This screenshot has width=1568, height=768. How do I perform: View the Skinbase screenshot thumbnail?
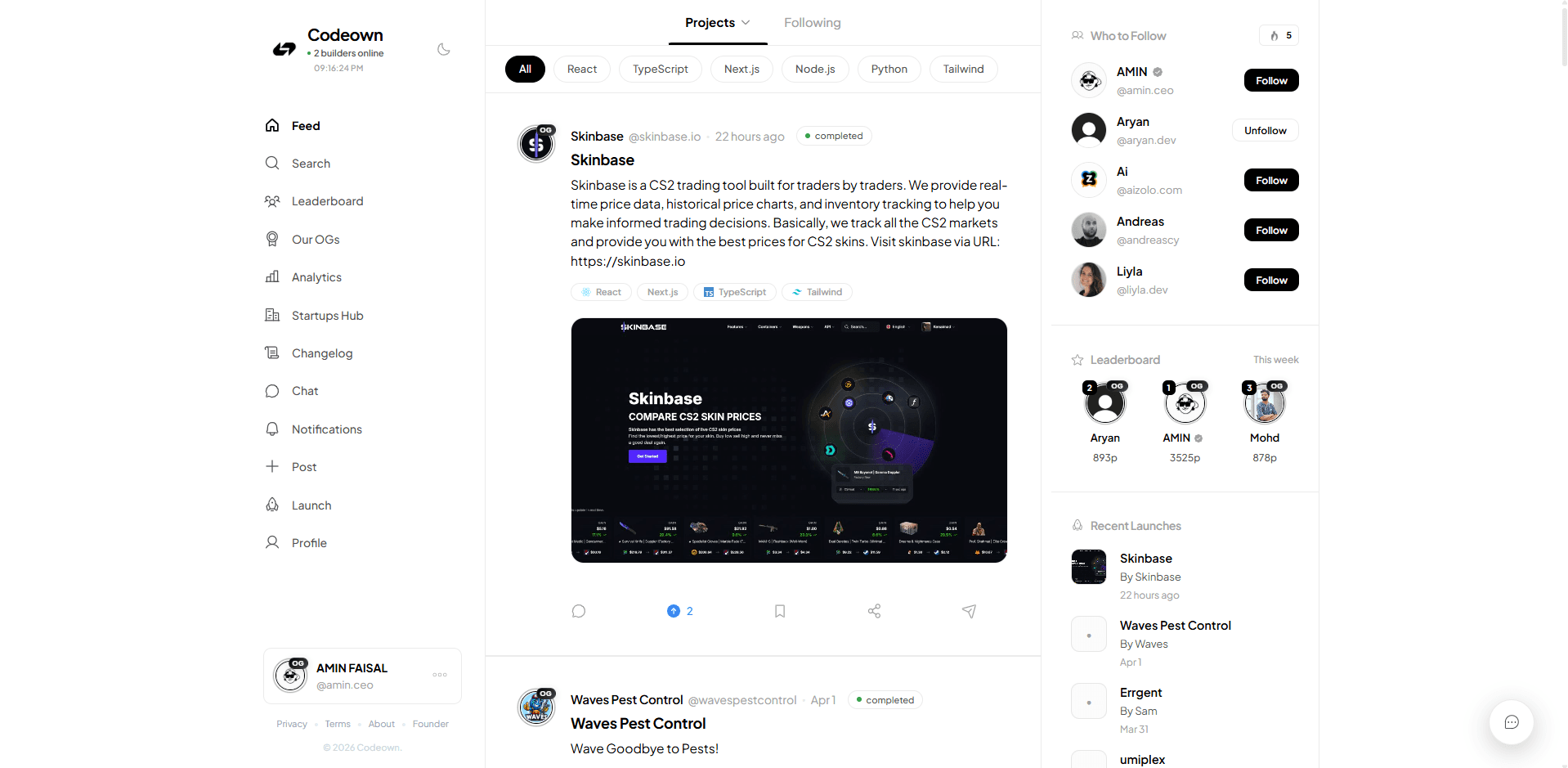point(788,440)
